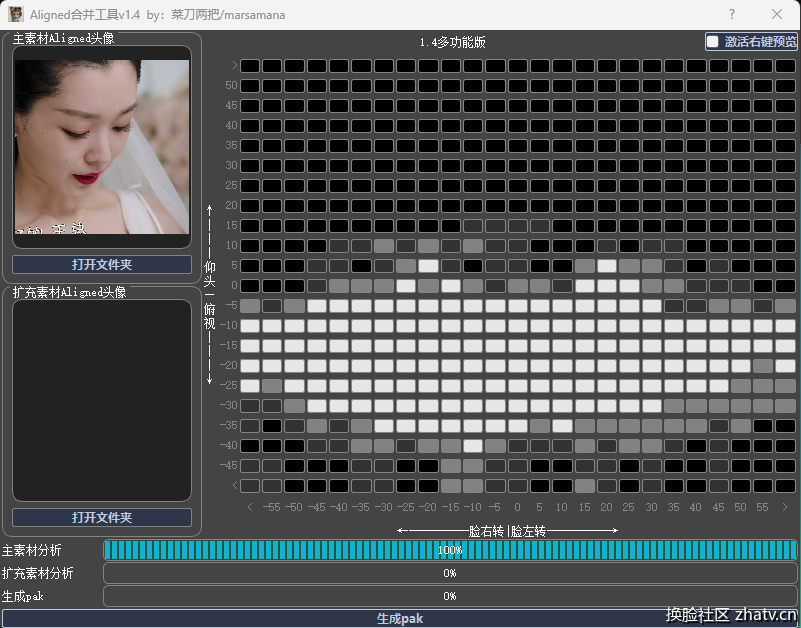Click the empty 扩充素材 preview panel
This screenshot has width=801, height=628.
(102, 400)
